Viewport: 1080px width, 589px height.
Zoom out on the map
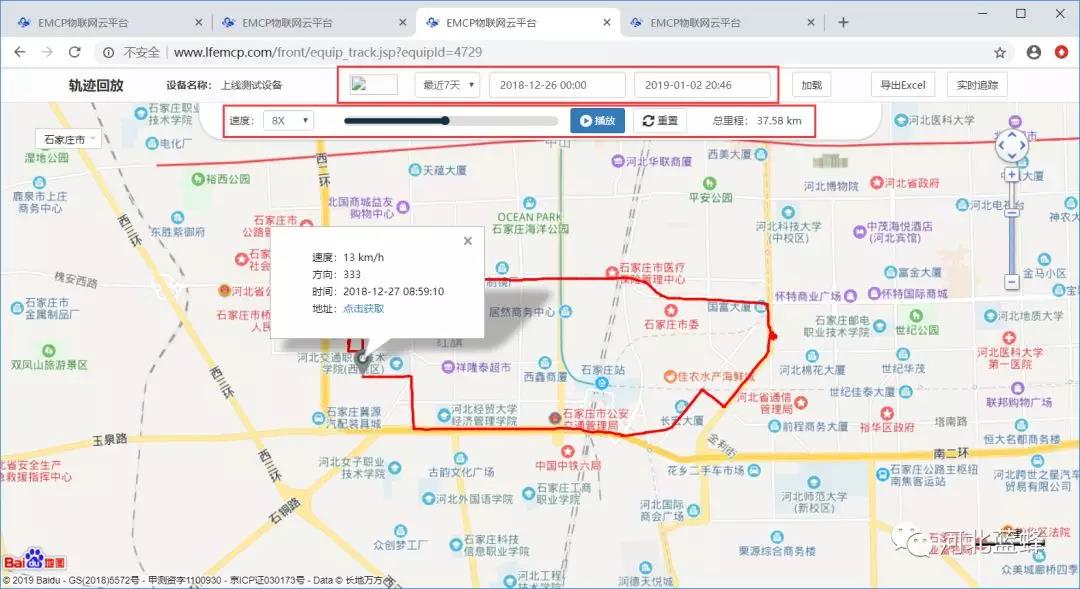click(1011, 281)
